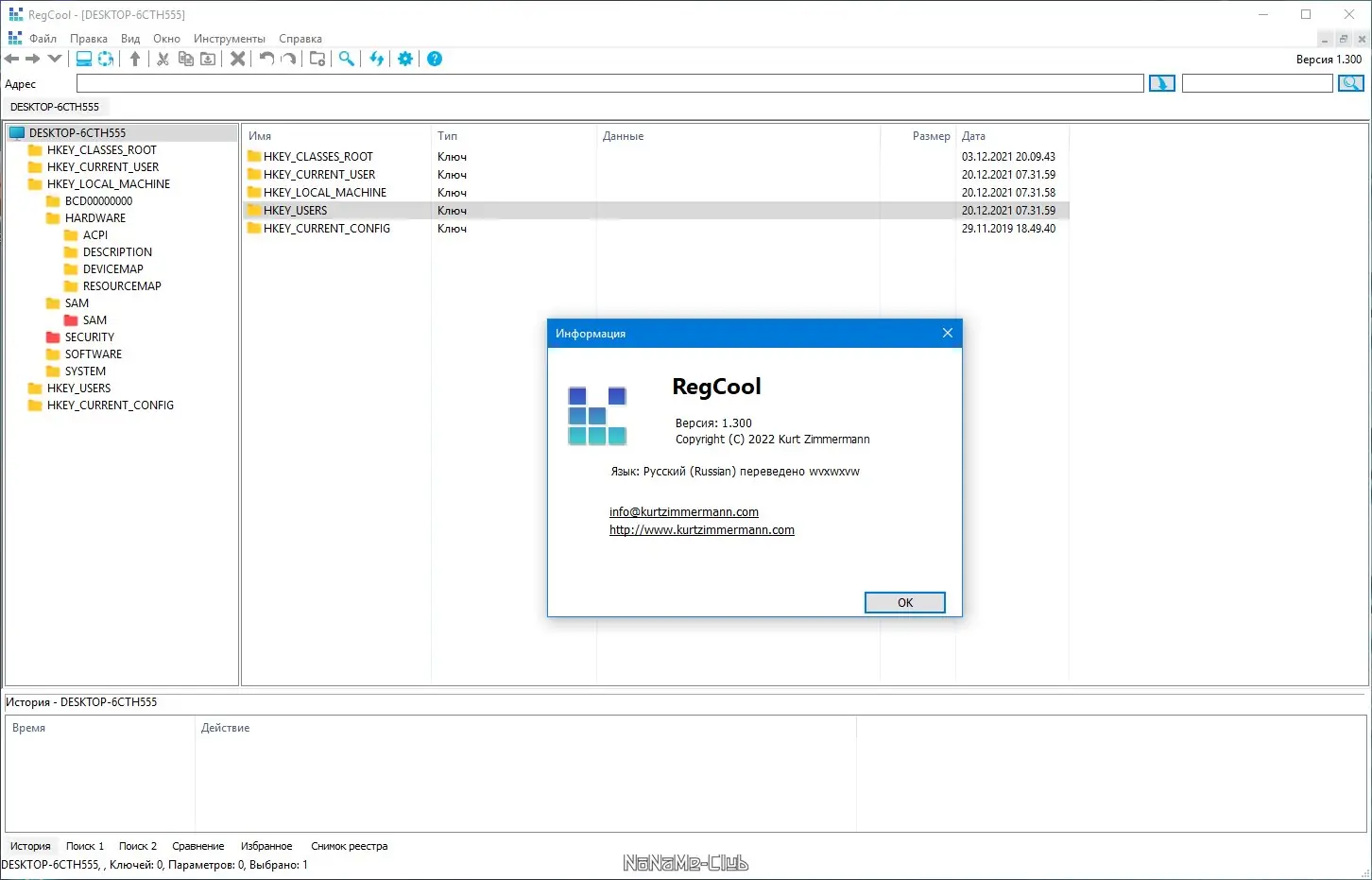Image resolution: width=1372 pixels, height=880 pixels.
Task: Select the DESKTOP-6CTH555 tab under the address bar
Action: coord(55,107)
